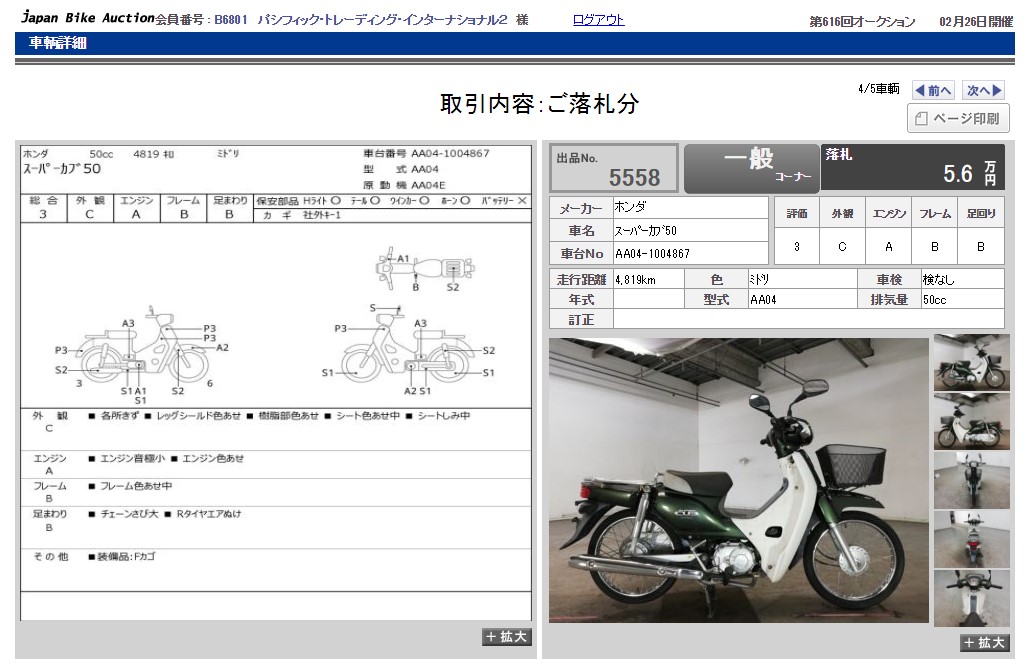The height and width of the screenshot is (665, 1027).
Task: Click the color value ミドリ in details table
Action: [x=759, y=280]
